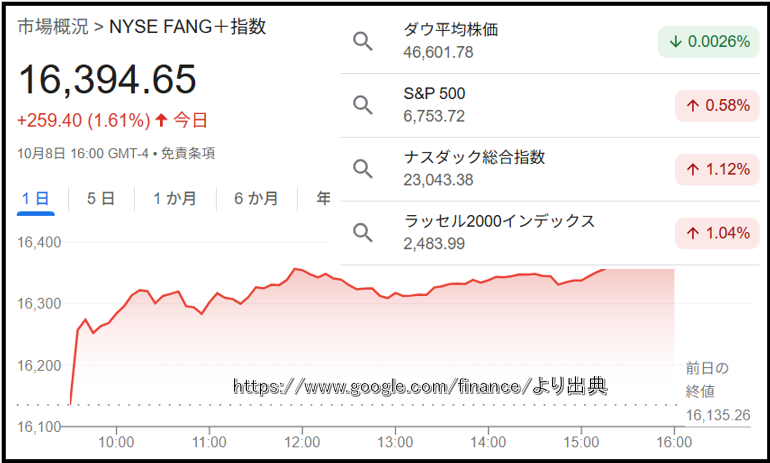Click the chart line at 12:00
Image resolution: width=770 pixels, height=463 pixels.
302,269
